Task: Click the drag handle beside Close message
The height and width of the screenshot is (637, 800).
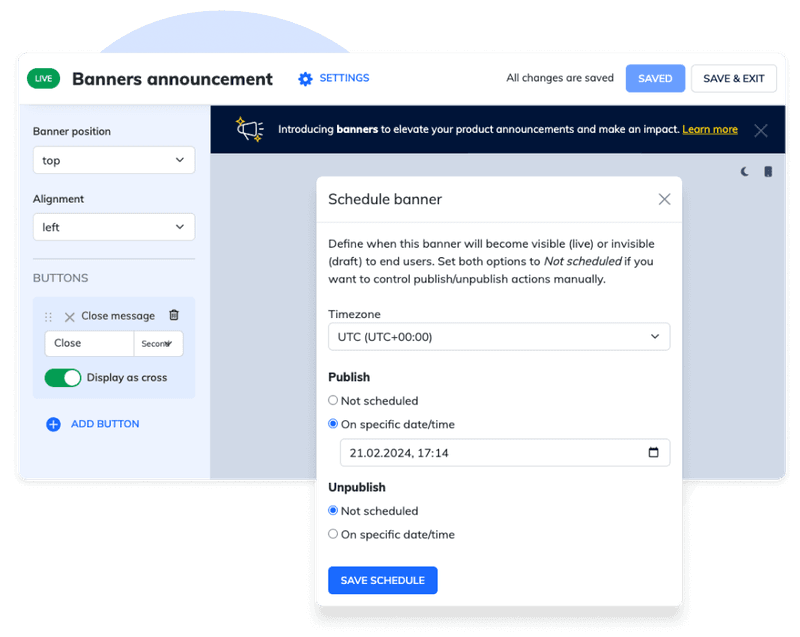Action: click(x=48, y=315)
